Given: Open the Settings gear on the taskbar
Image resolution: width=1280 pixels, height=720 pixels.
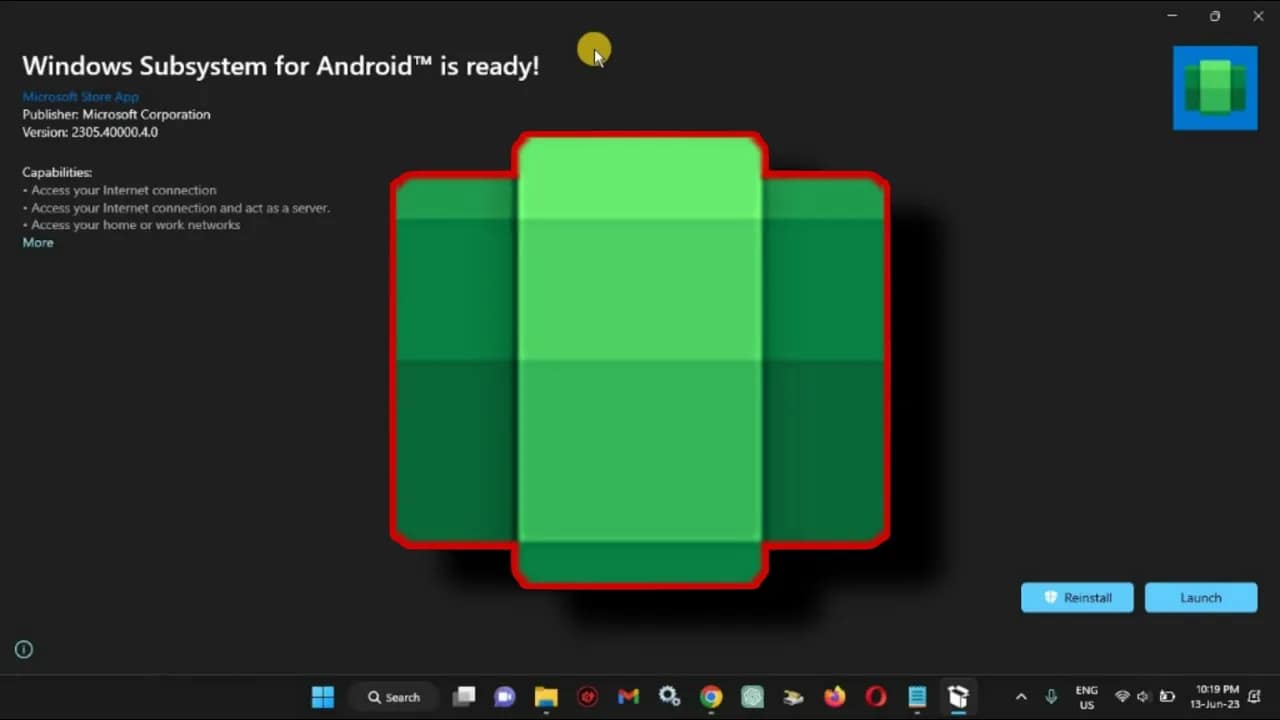Looking at the screenshot, I should [669, 696].
